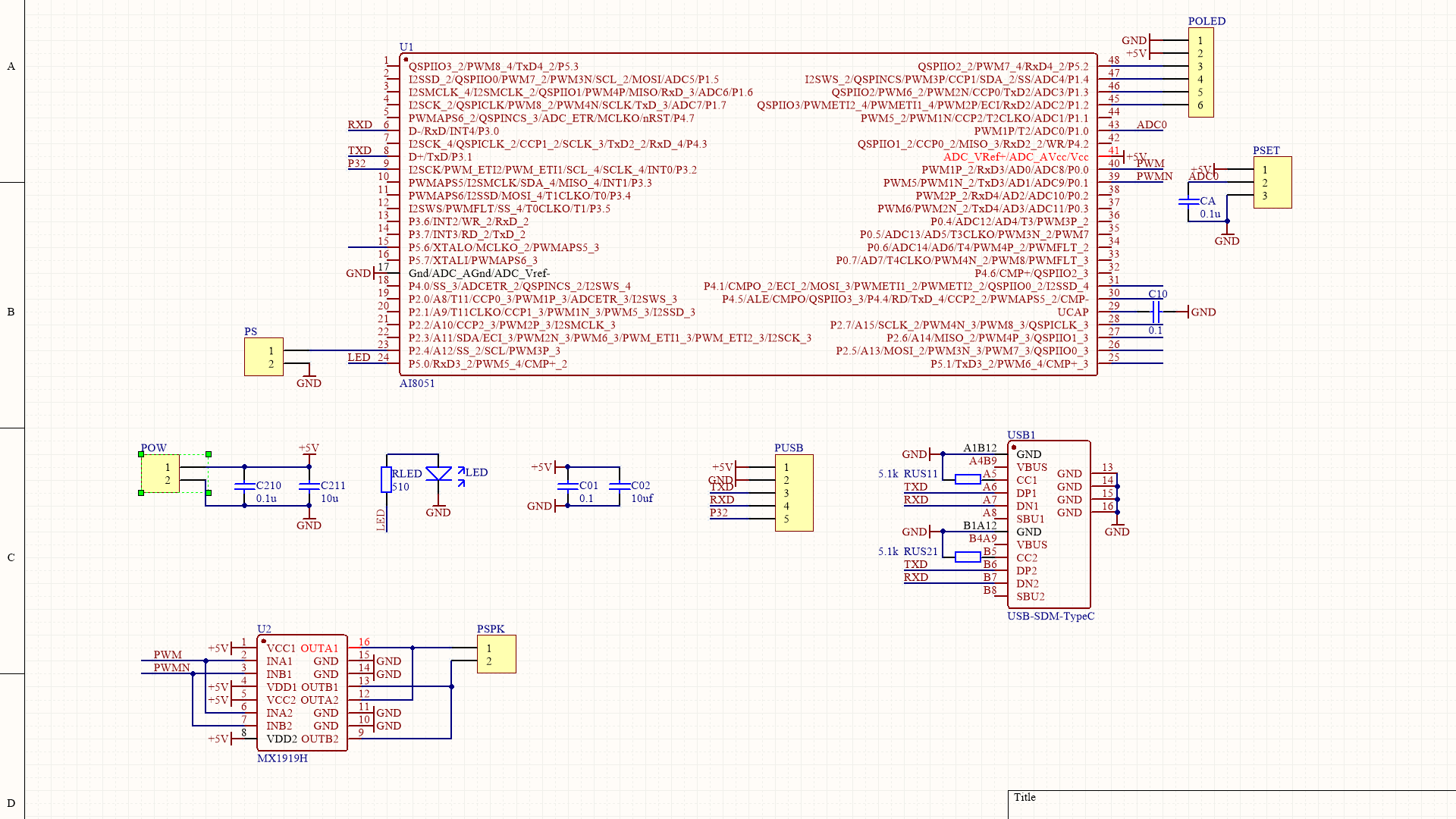
Task: Click the C10 capacitor near UCAP
Action: pos(1156,312)
